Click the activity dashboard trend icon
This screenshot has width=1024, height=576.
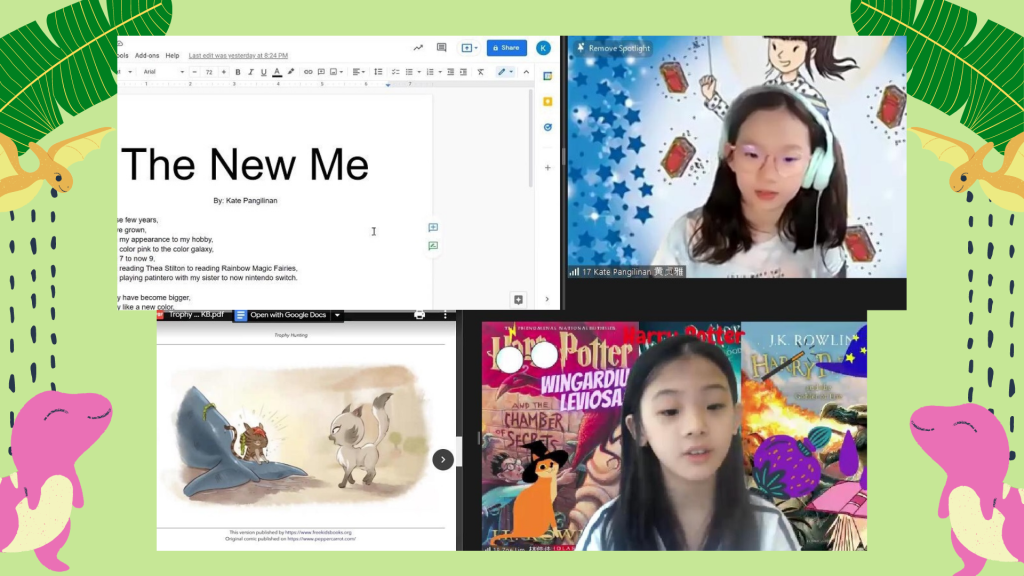tap(418, 48)
